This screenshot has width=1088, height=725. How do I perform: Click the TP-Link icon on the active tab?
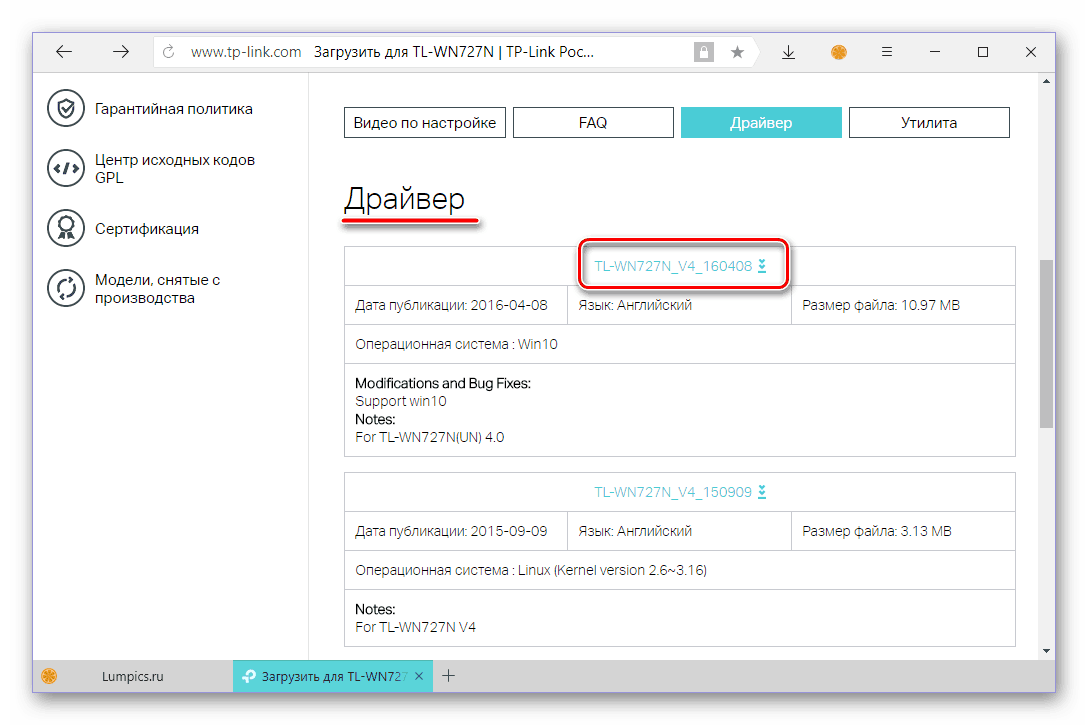click(248, 676)
